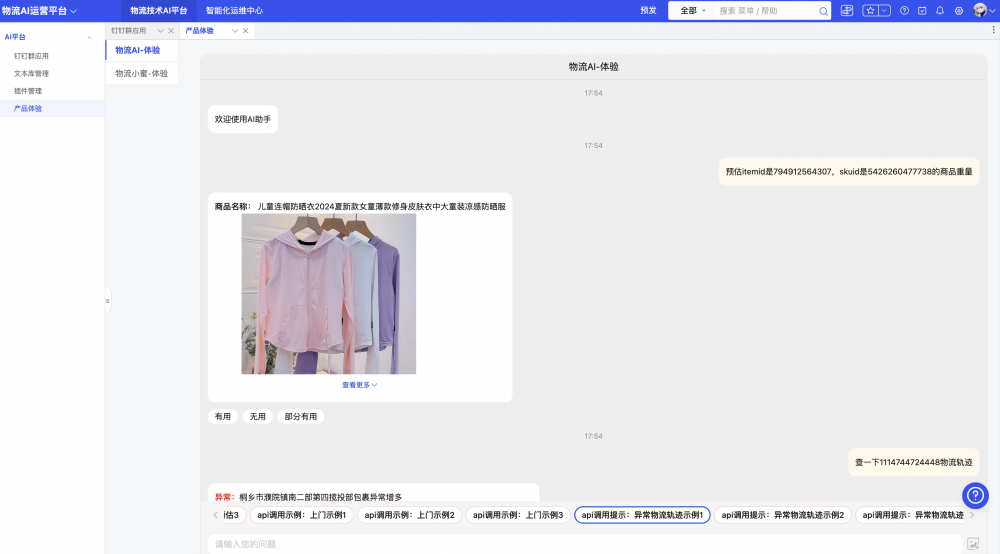Open the 全部 search scope dropdown
Viewport: 1000px width, 554px height.
point(690,11)
